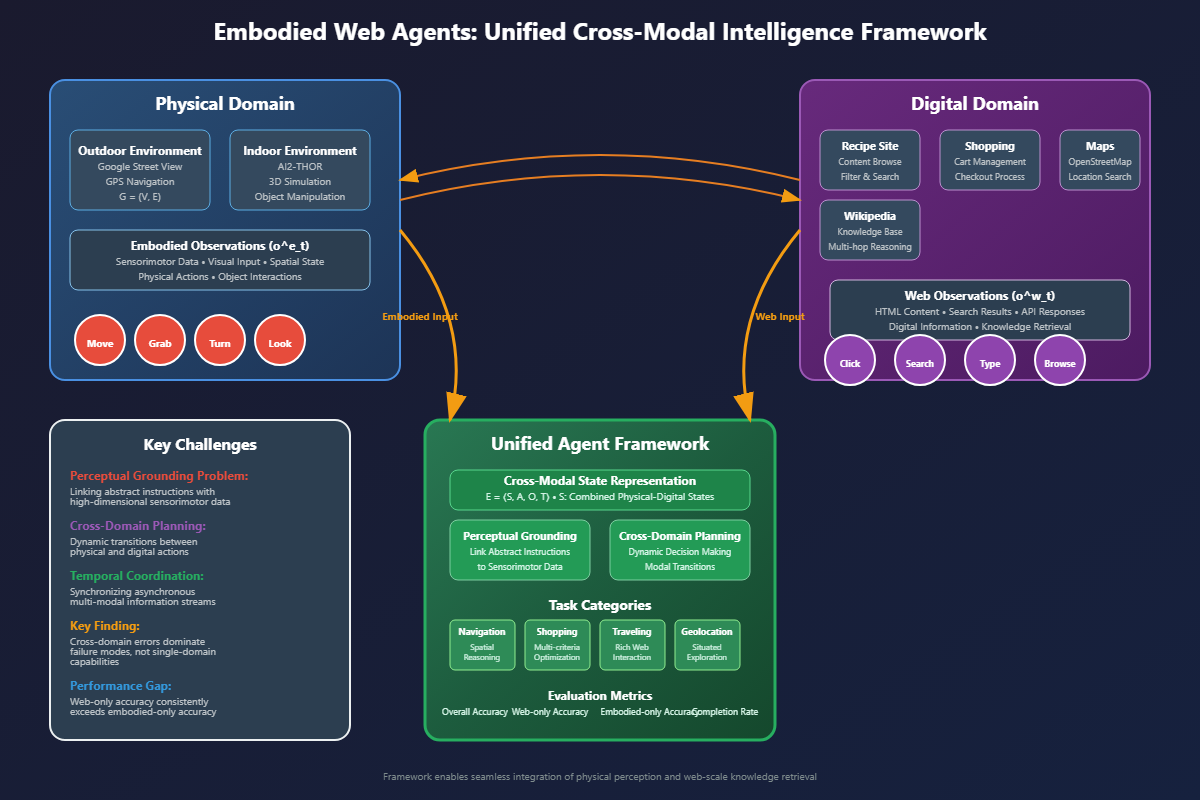Image resolution: width=1200 pixels, height=800 pixels.
Task: Expand the Web Observations panel
Action: [979, 310]
